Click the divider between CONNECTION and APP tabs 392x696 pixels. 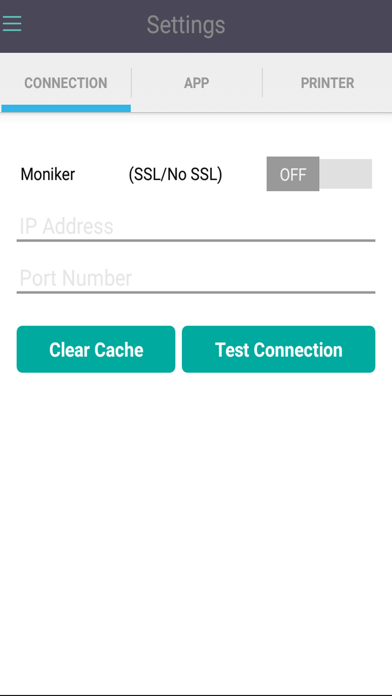click(x=131, y=83)
